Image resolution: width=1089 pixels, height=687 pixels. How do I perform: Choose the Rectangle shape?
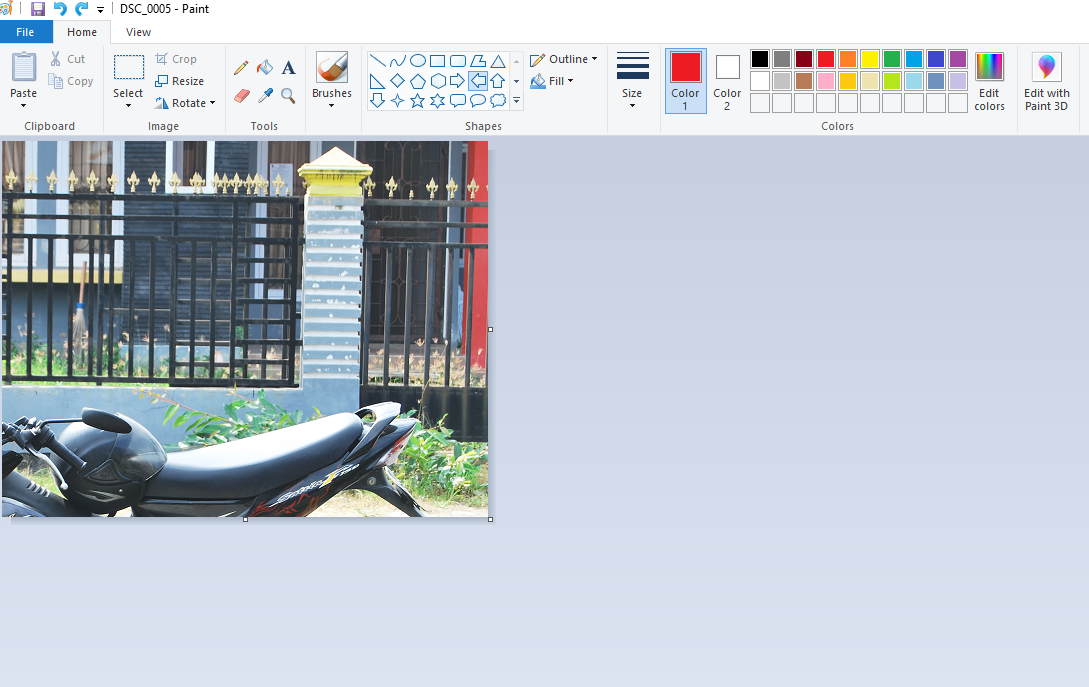[x=438, y=60]
